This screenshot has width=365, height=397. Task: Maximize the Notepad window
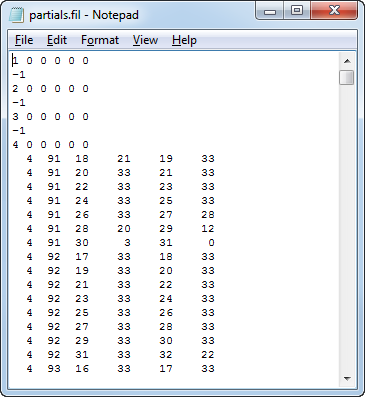[297, 11]
